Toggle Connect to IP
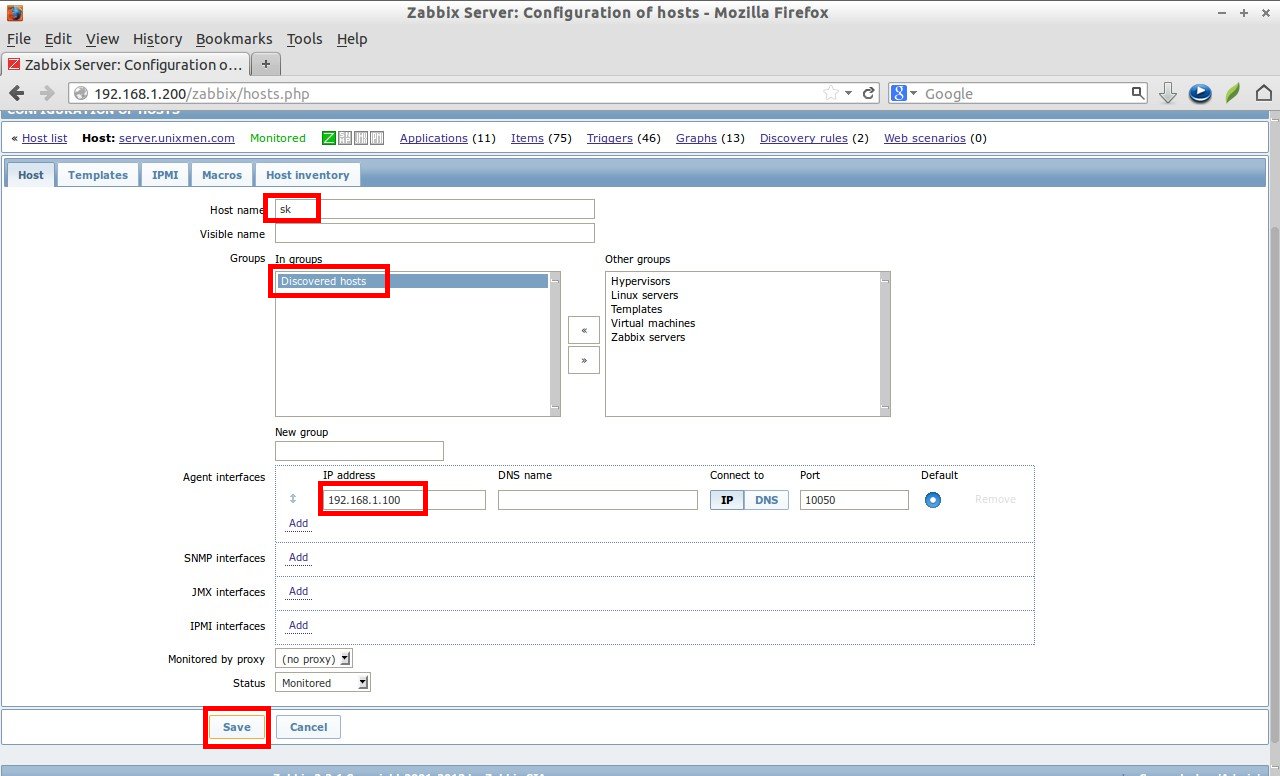Viewport: 1280px width, 776px height. [727, 500]
